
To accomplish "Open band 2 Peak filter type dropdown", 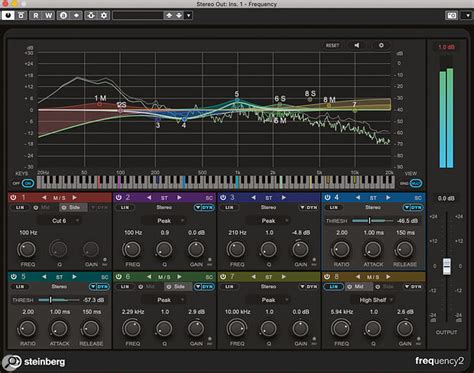I will [x=164, y=221].
